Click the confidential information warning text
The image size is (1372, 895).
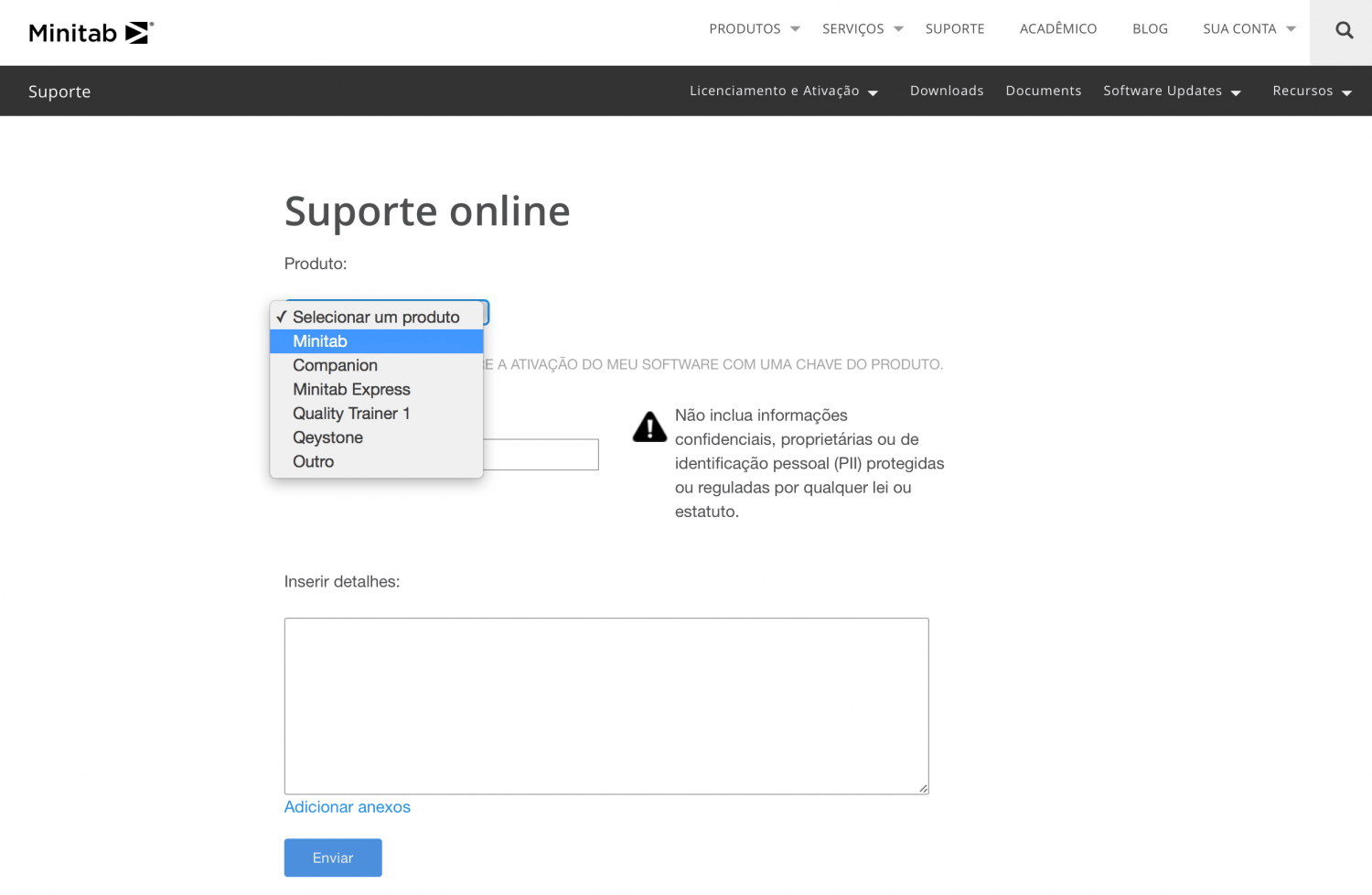click(x=809, y=463)
